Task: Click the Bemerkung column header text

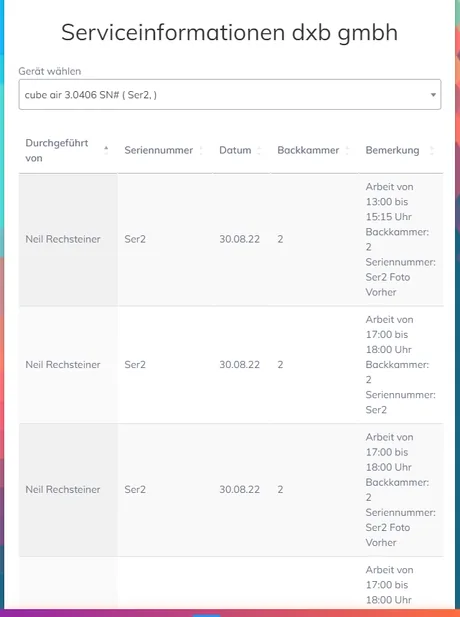Action: pos(392,150)
